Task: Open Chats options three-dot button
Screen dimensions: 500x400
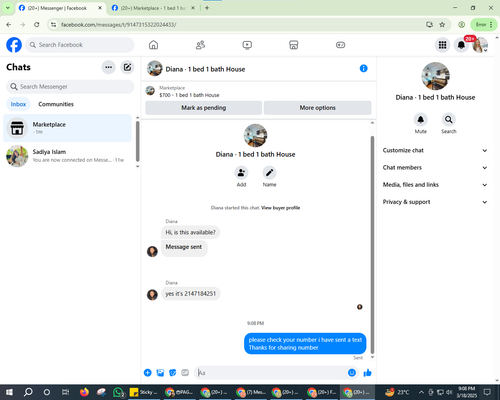Action: point(108,67)
